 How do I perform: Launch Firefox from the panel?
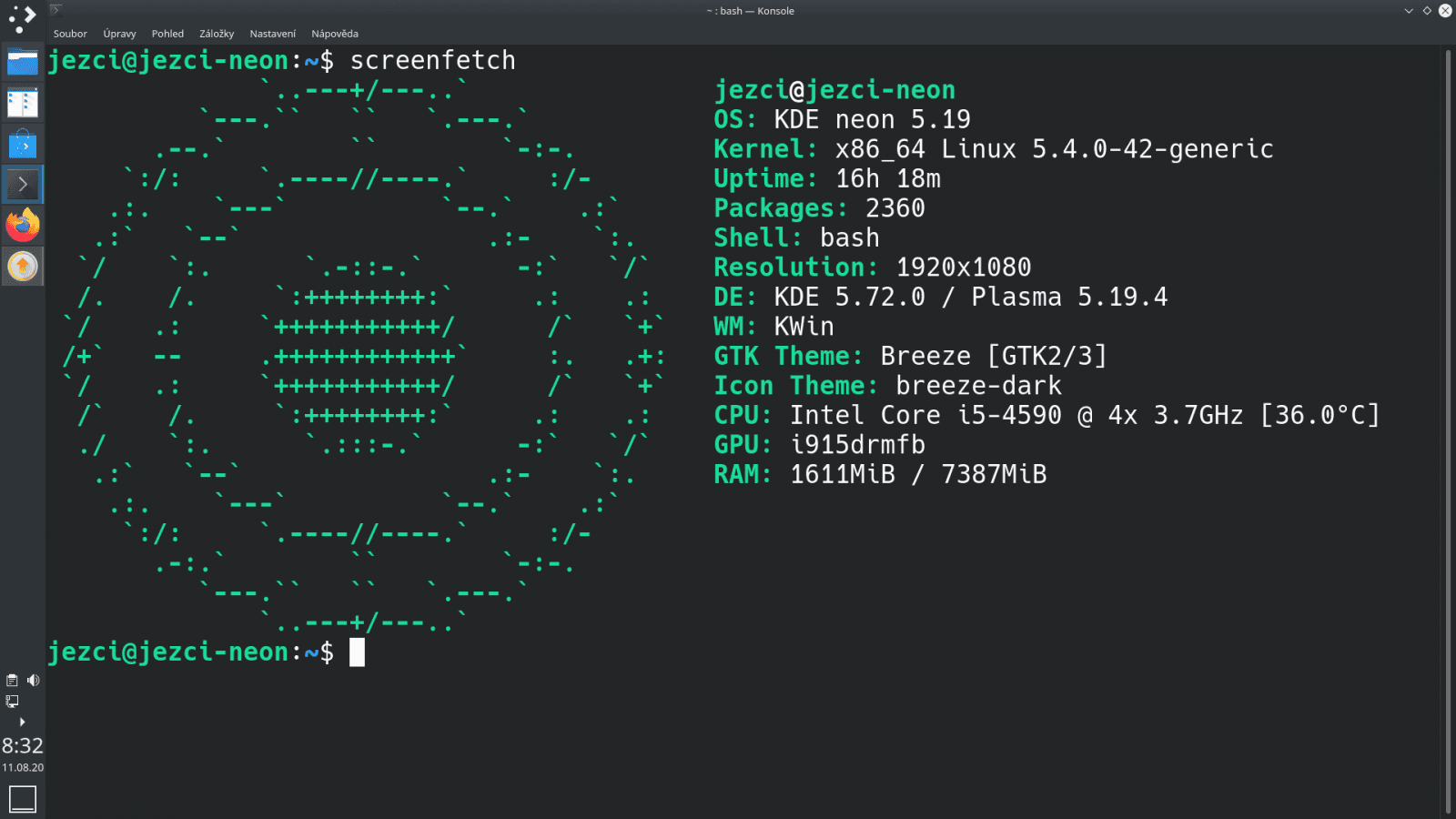click(22, 225)
